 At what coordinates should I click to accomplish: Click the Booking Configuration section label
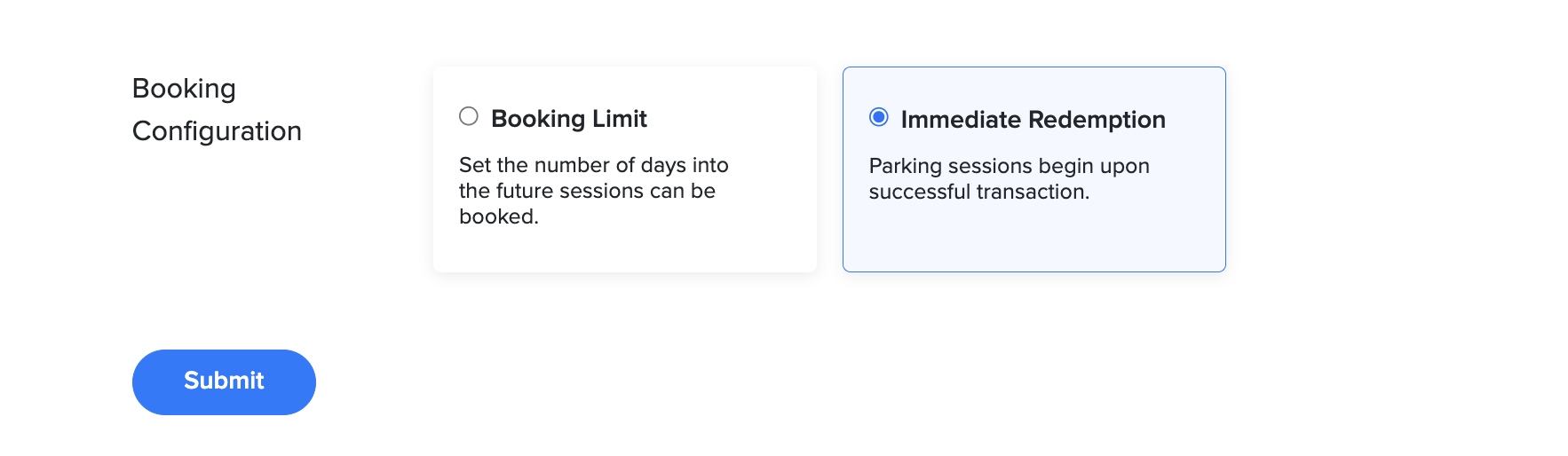click(x=217, y=110)
